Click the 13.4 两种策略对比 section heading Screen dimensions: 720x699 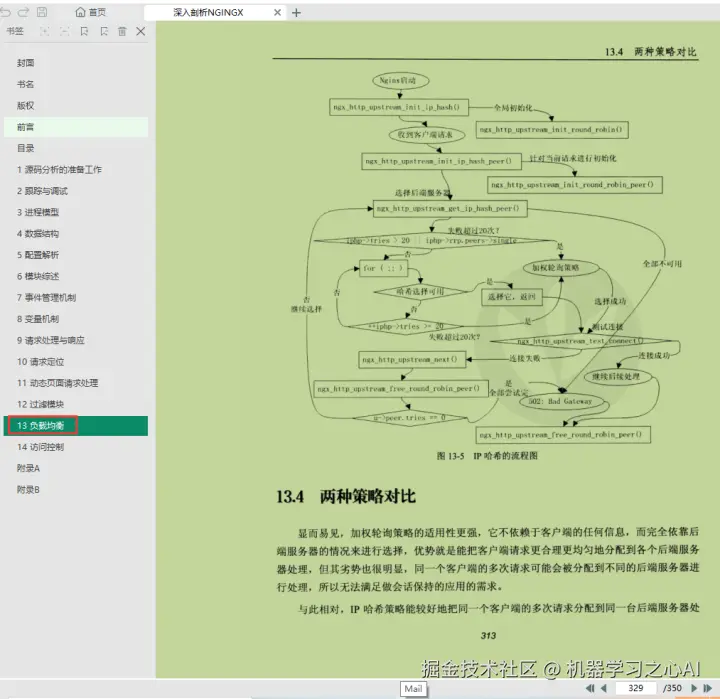(x=346, y=496)
